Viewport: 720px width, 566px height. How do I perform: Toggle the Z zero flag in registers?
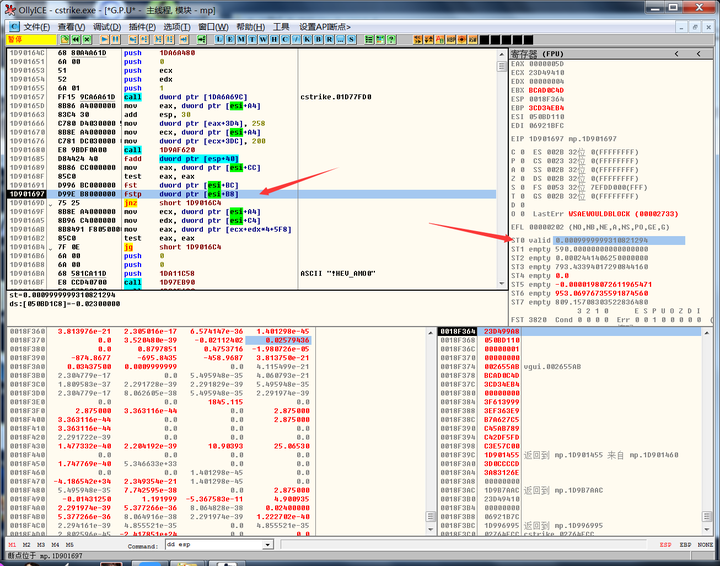pos(525,177)
